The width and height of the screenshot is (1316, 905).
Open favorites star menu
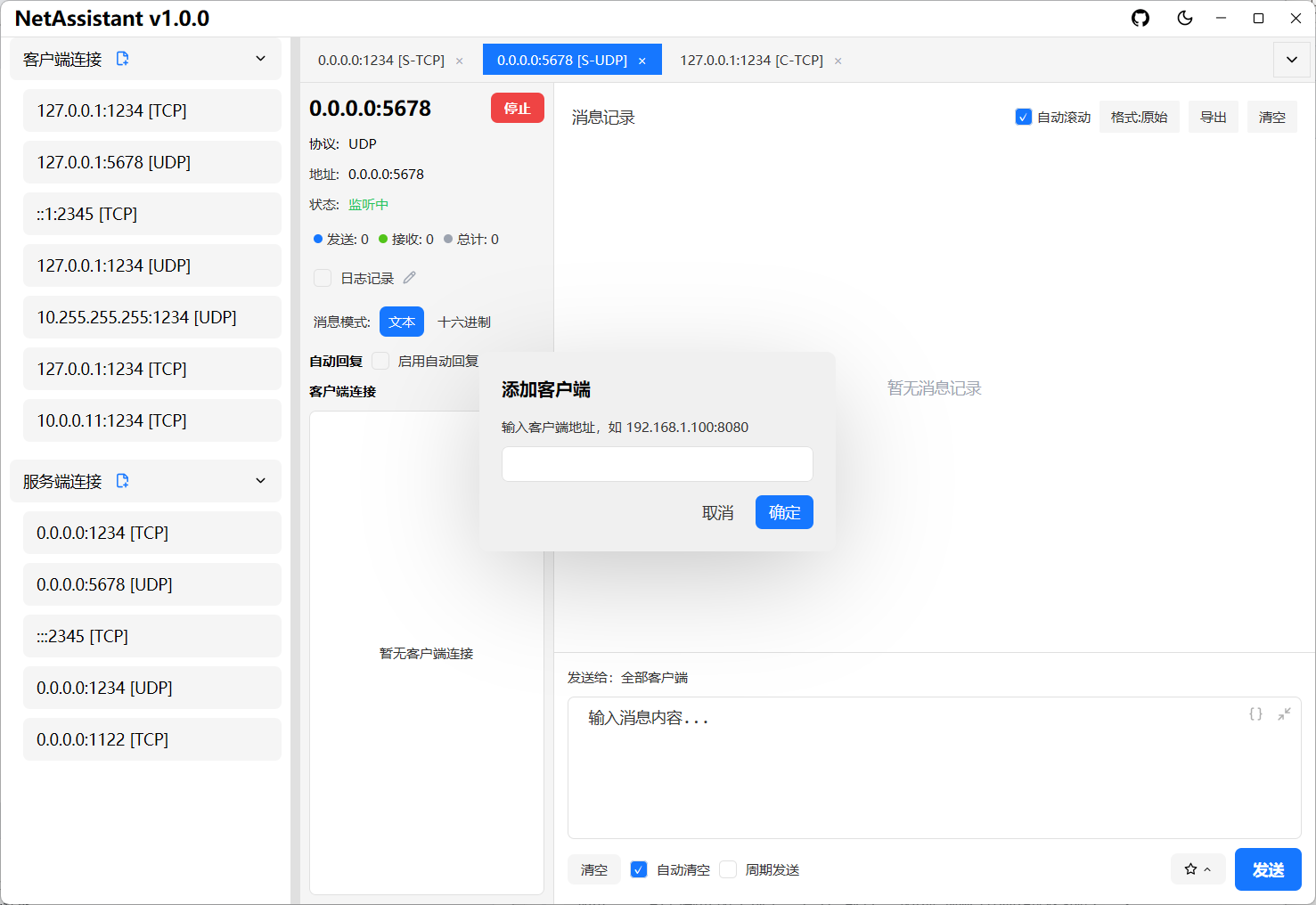point(1197,869)
